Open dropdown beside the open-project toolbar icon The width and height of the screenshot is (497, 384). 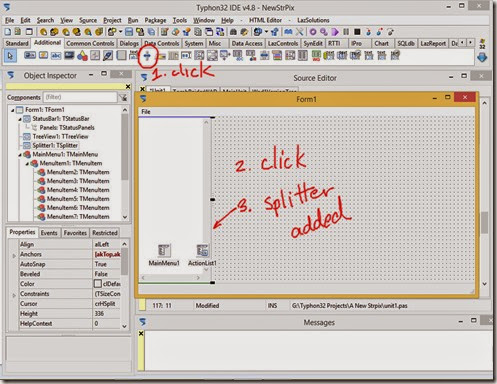[x=120, y=32]
